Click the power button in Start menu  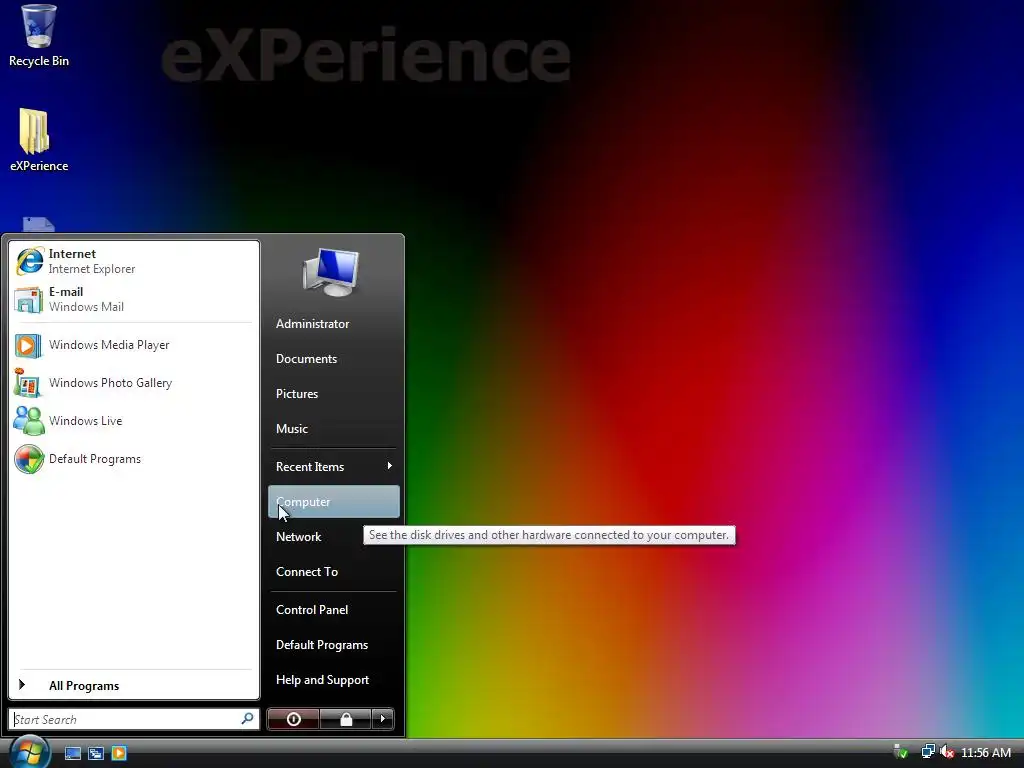tap(293, 719)
